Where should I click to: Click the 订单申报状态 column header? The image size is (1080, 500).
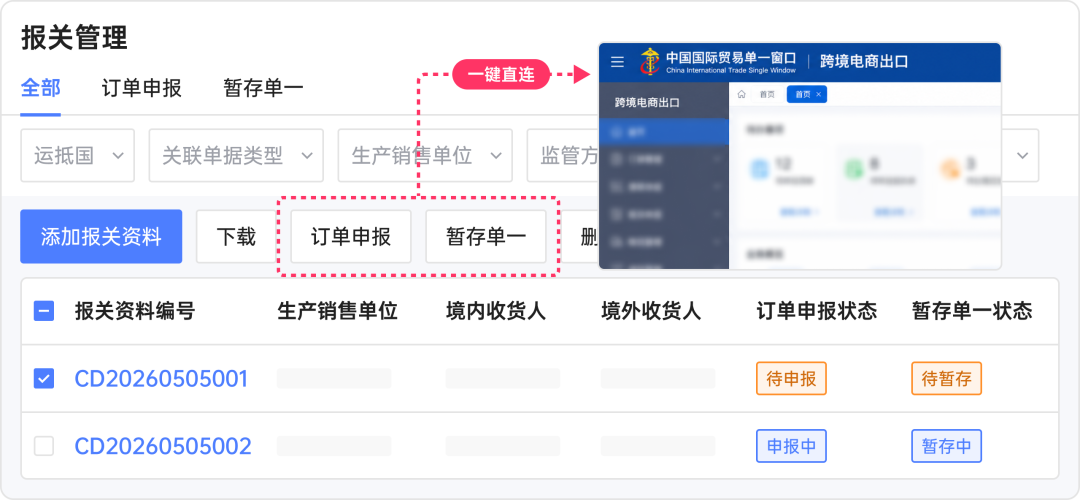pyautogui.click(x=816, y=311)
